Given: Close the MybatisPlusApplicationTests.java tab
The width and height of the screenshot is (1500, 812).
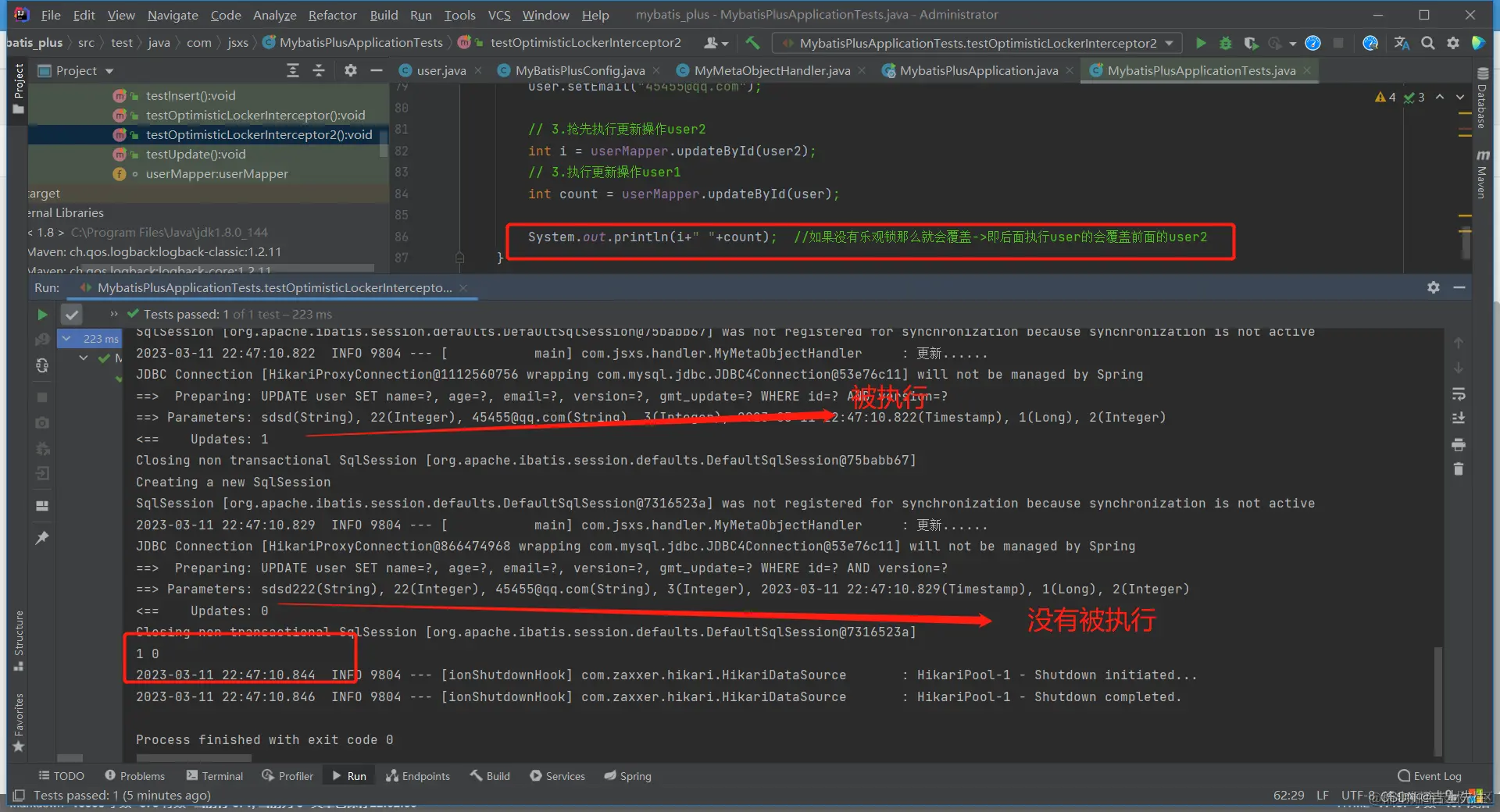Looking at the screenshot, I should pos(1306,70).
